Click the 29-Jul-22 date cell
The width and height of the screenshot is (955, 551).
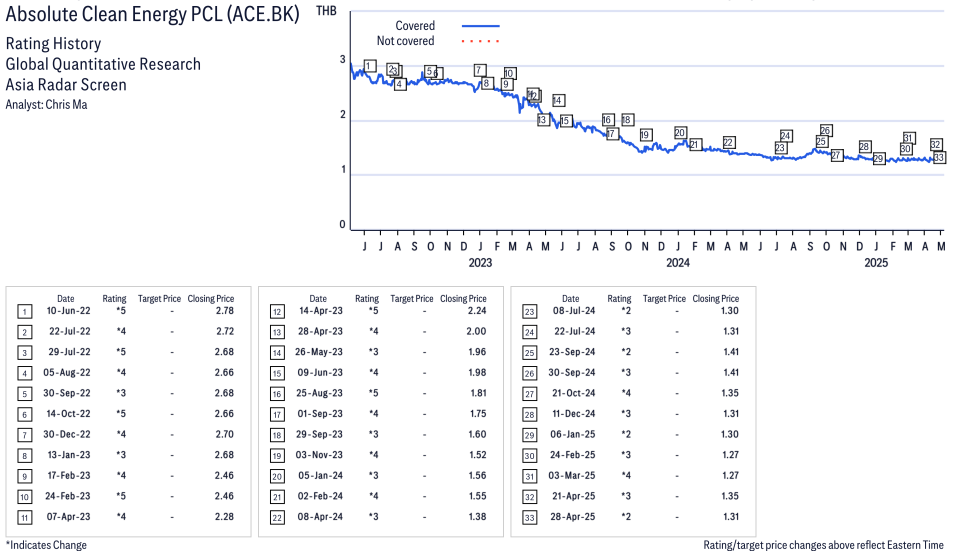(x=69, y=352)
